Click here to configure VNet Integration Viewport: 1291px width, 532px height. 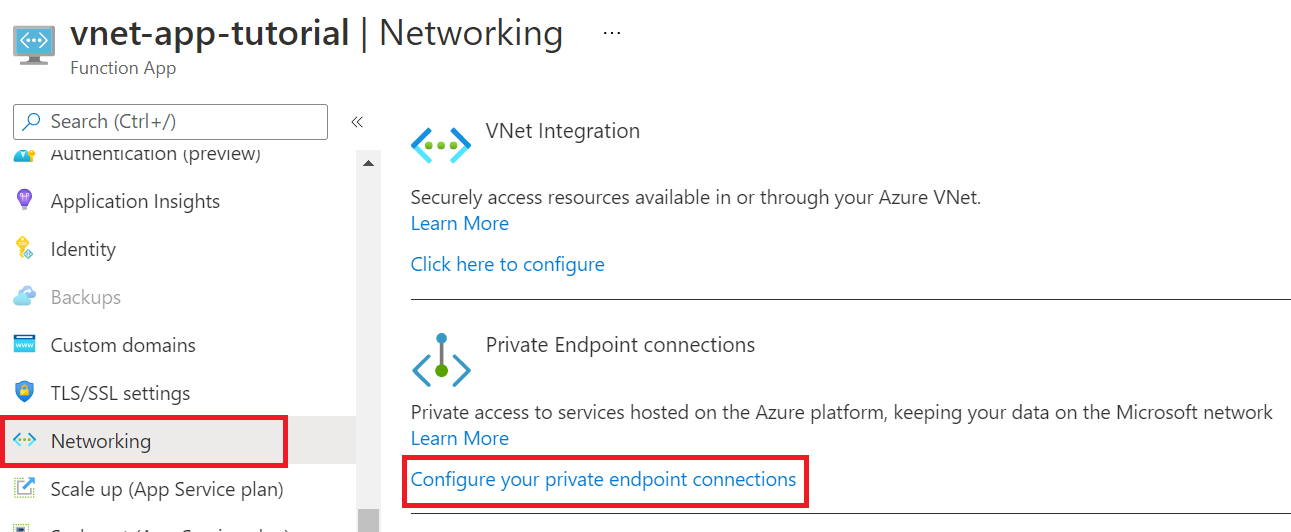507,264
